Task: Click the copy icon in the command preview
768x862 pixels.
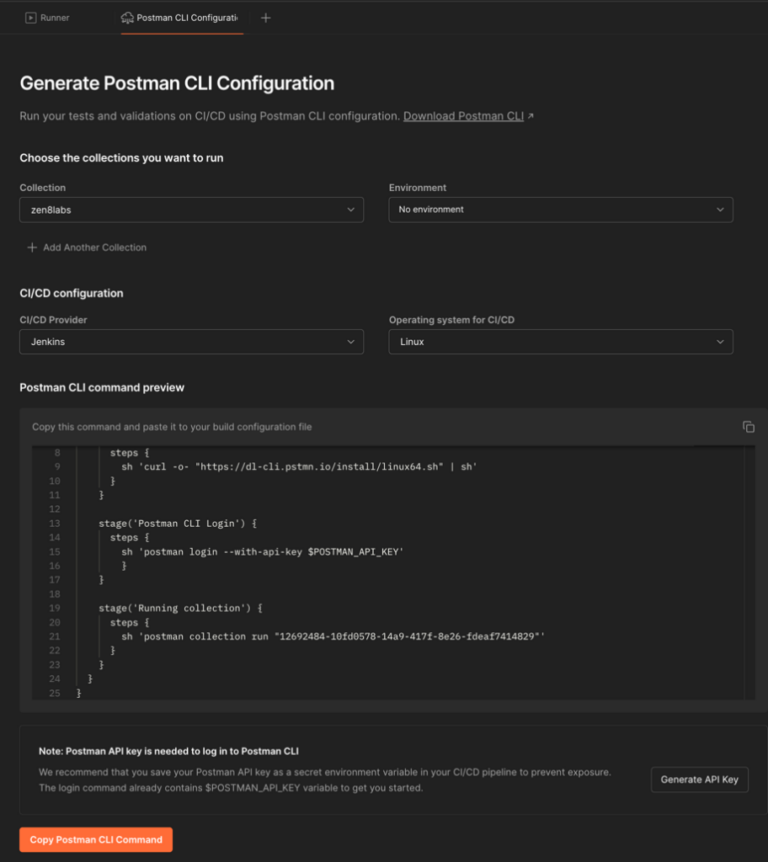Action: click(748, 426)
